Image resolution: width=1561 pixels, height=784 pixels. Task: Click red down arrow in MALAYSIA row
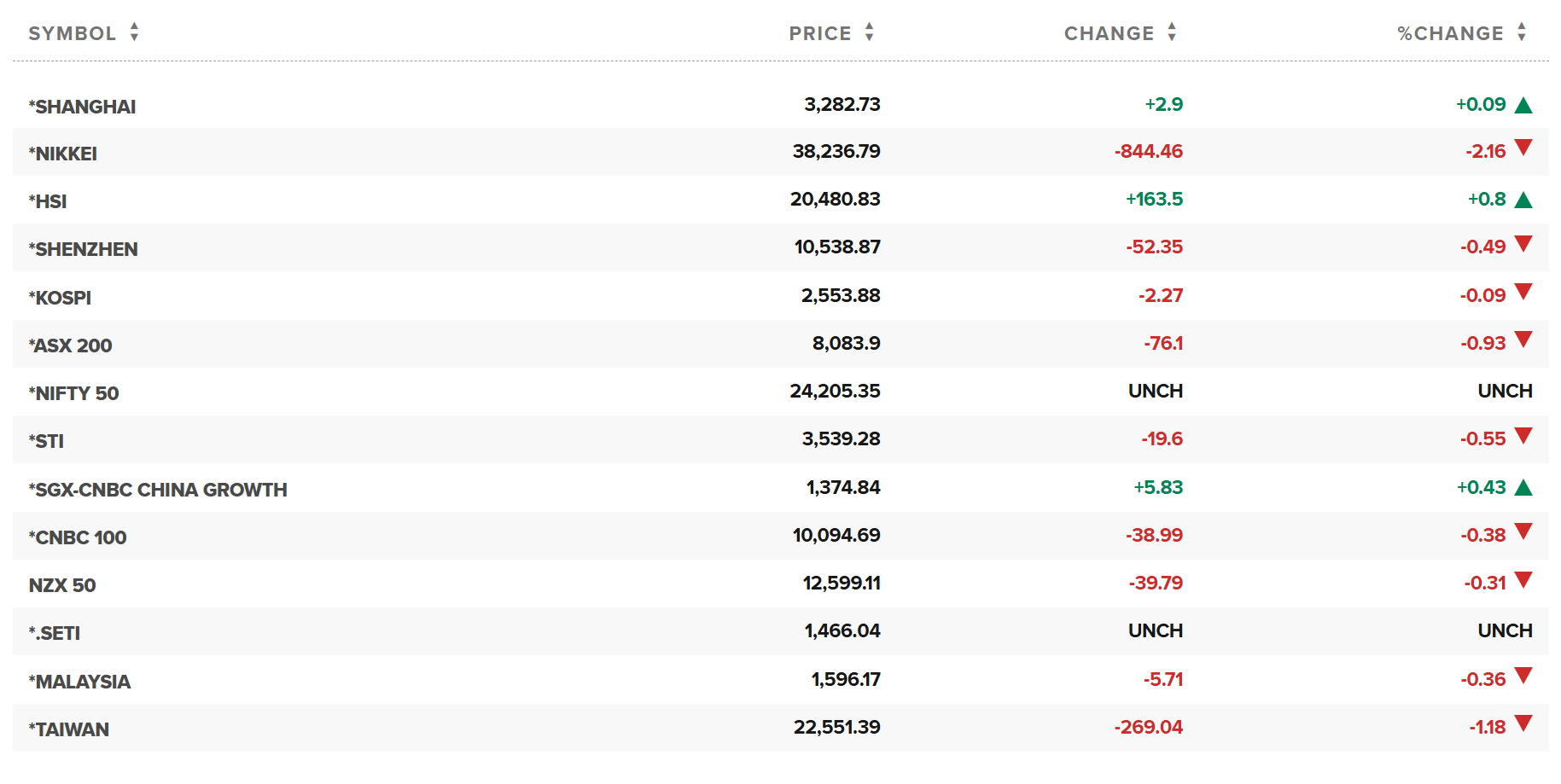pos(1523,677)
